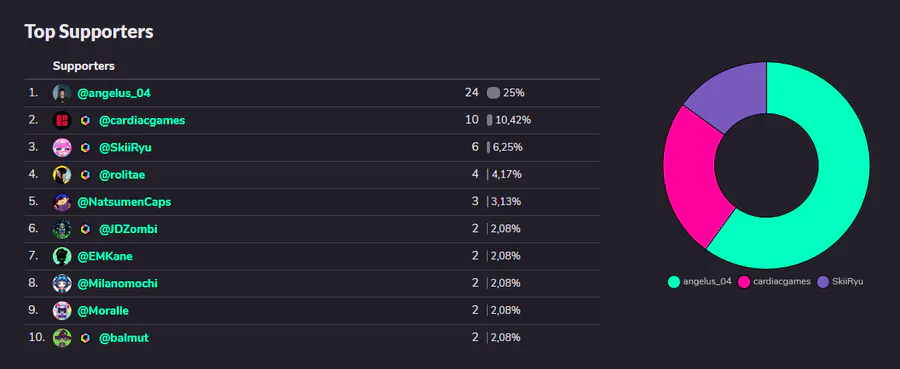Toggle the SkiiRyu legend entry
900x369 pixels.
[840, 282]
